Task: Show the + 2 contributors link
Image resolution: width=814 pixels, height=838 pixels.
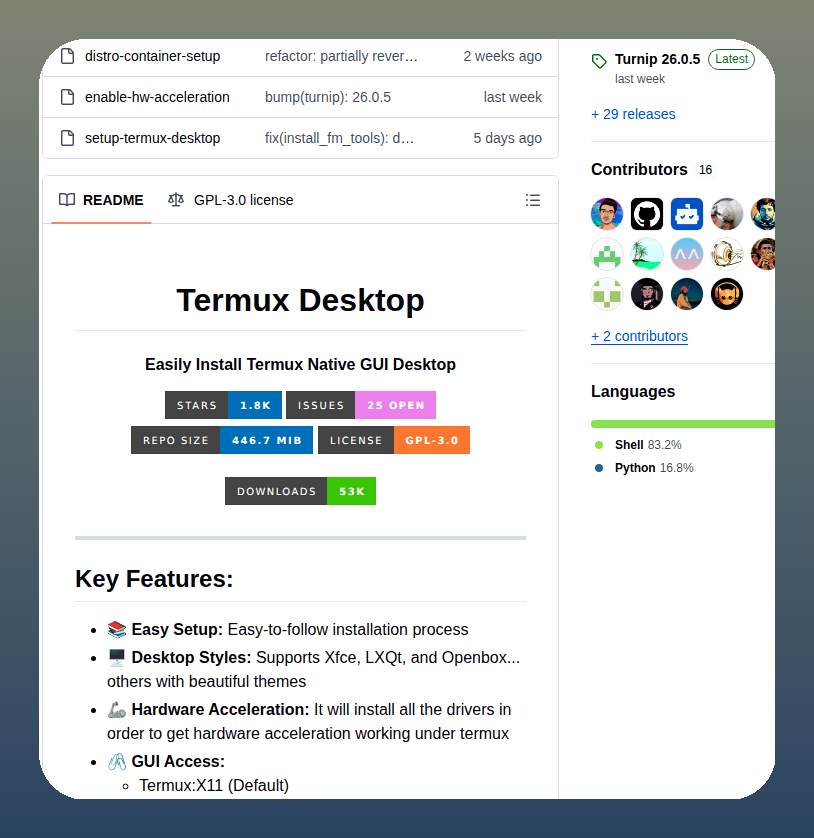Action: point(639,336)
